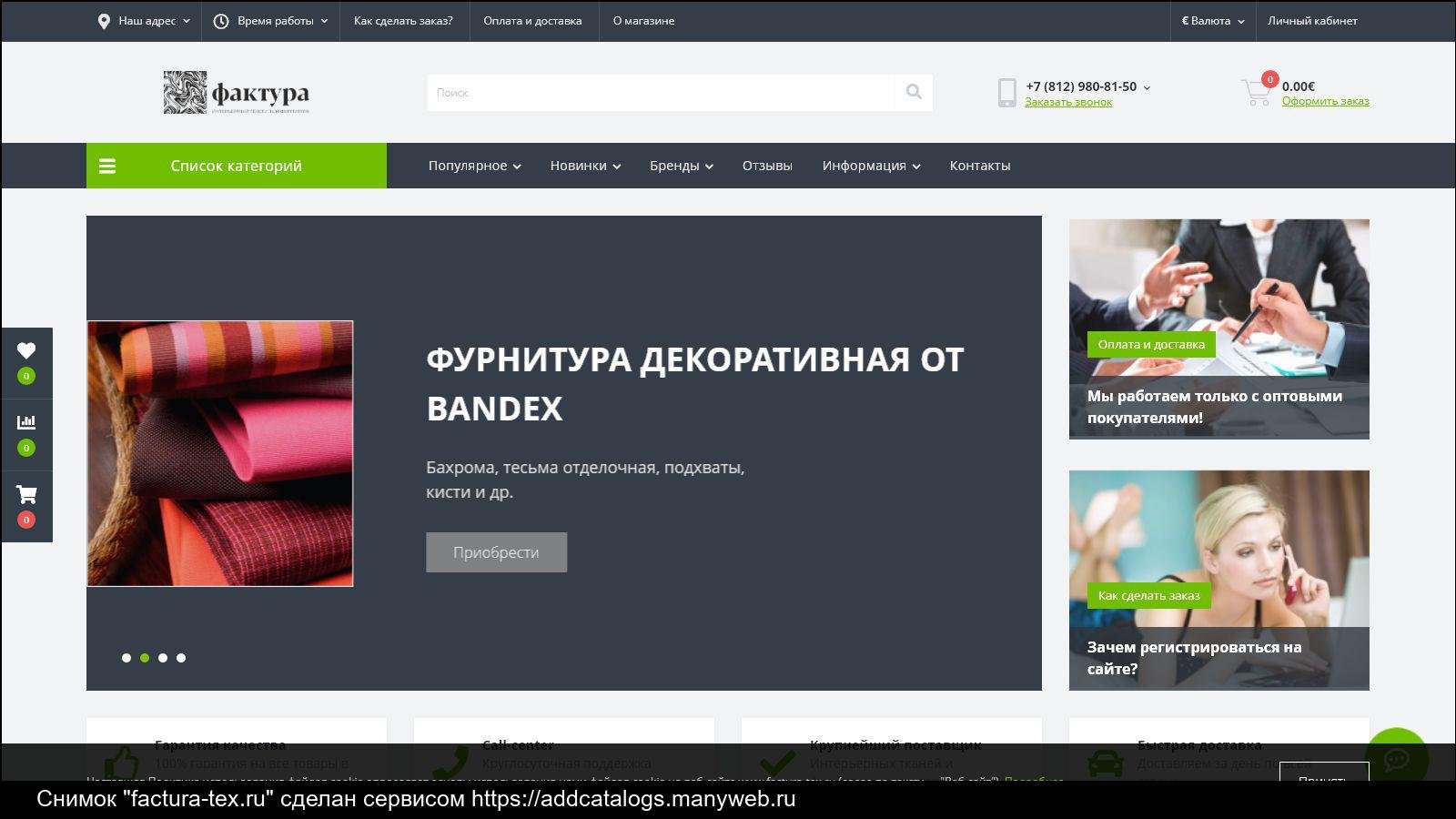Click the Фактура store logo
The width and height of the screenshot is (1456, 819).
237,93
